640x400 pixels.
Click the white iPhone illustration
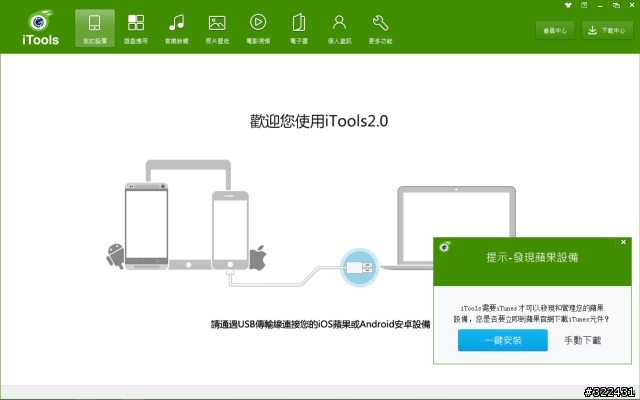click(x=230, y=230)
